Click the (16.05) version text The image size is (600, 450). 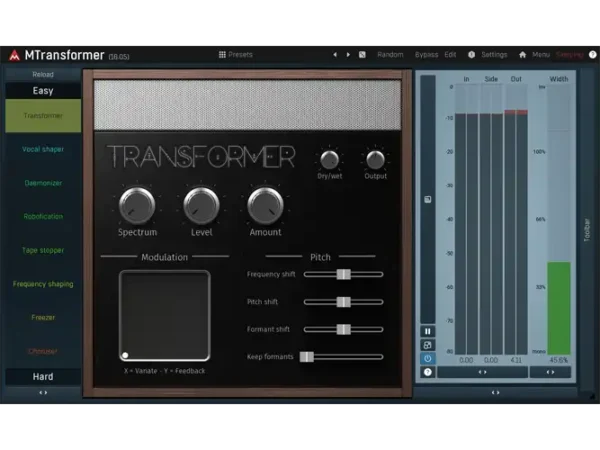(119, 57)
